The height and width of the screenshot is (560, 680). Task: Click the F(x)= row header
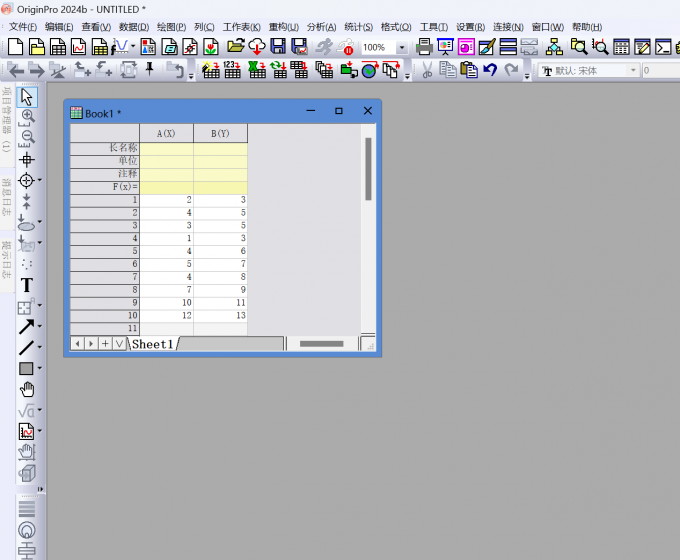click(x=105, y=187)
